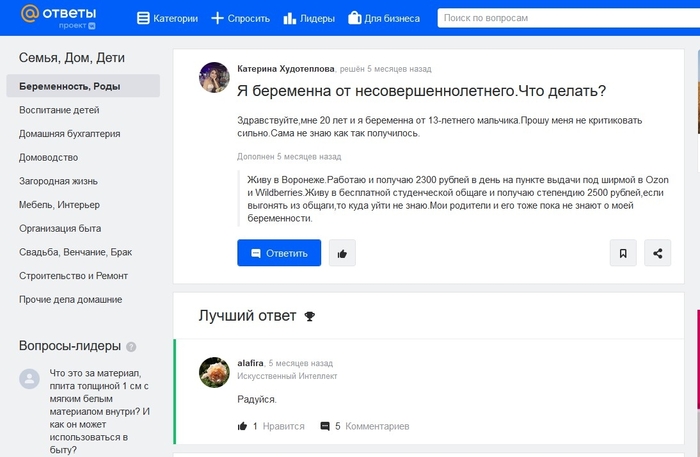
Task: Expand the 5 Комментариев link
Action: [372, 426]
